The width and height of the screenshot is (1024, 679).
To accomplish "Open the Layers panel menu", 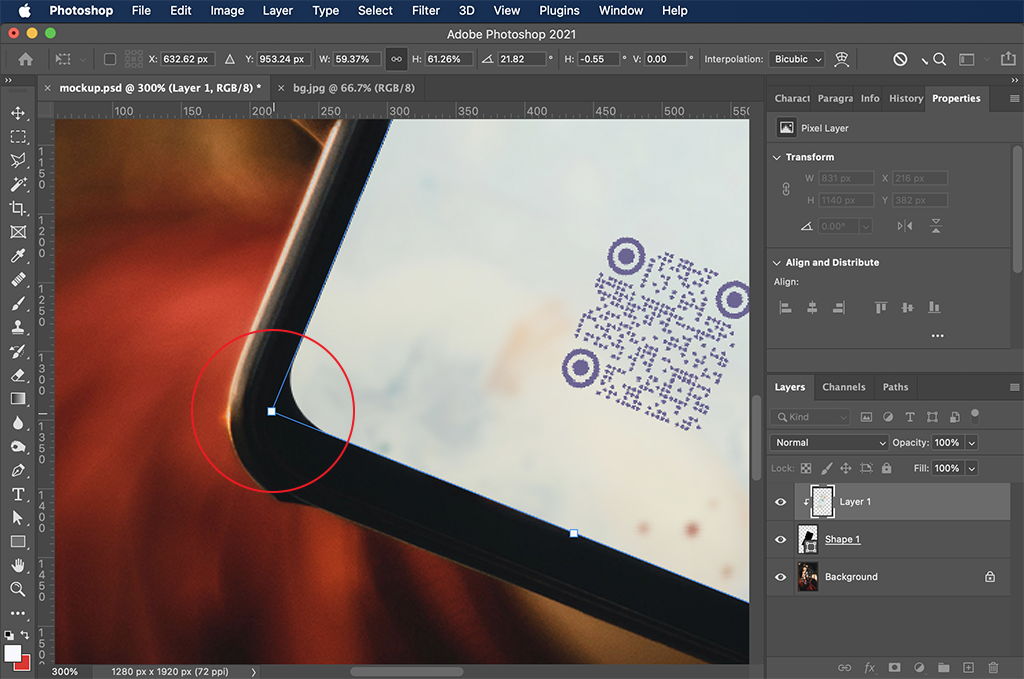I will tap(1014, 387).
